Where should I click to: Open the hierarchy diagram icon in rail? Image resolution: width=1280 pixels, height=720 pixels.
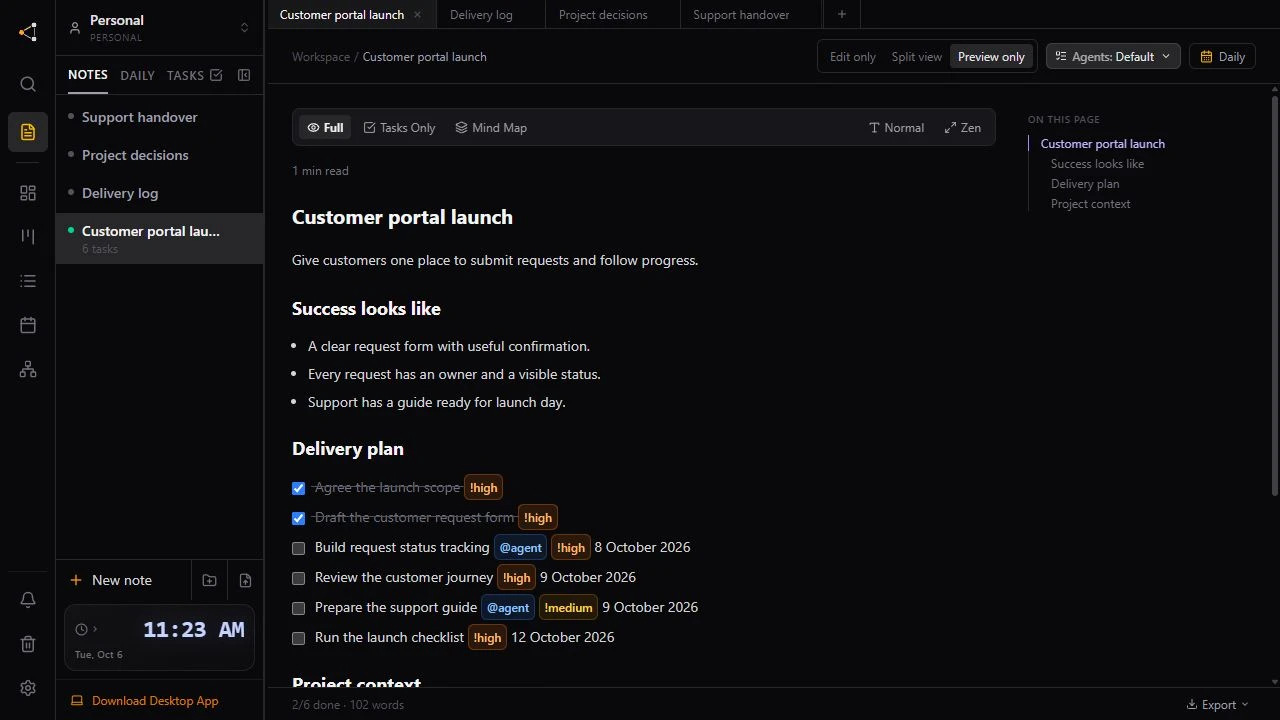(28, 369)
